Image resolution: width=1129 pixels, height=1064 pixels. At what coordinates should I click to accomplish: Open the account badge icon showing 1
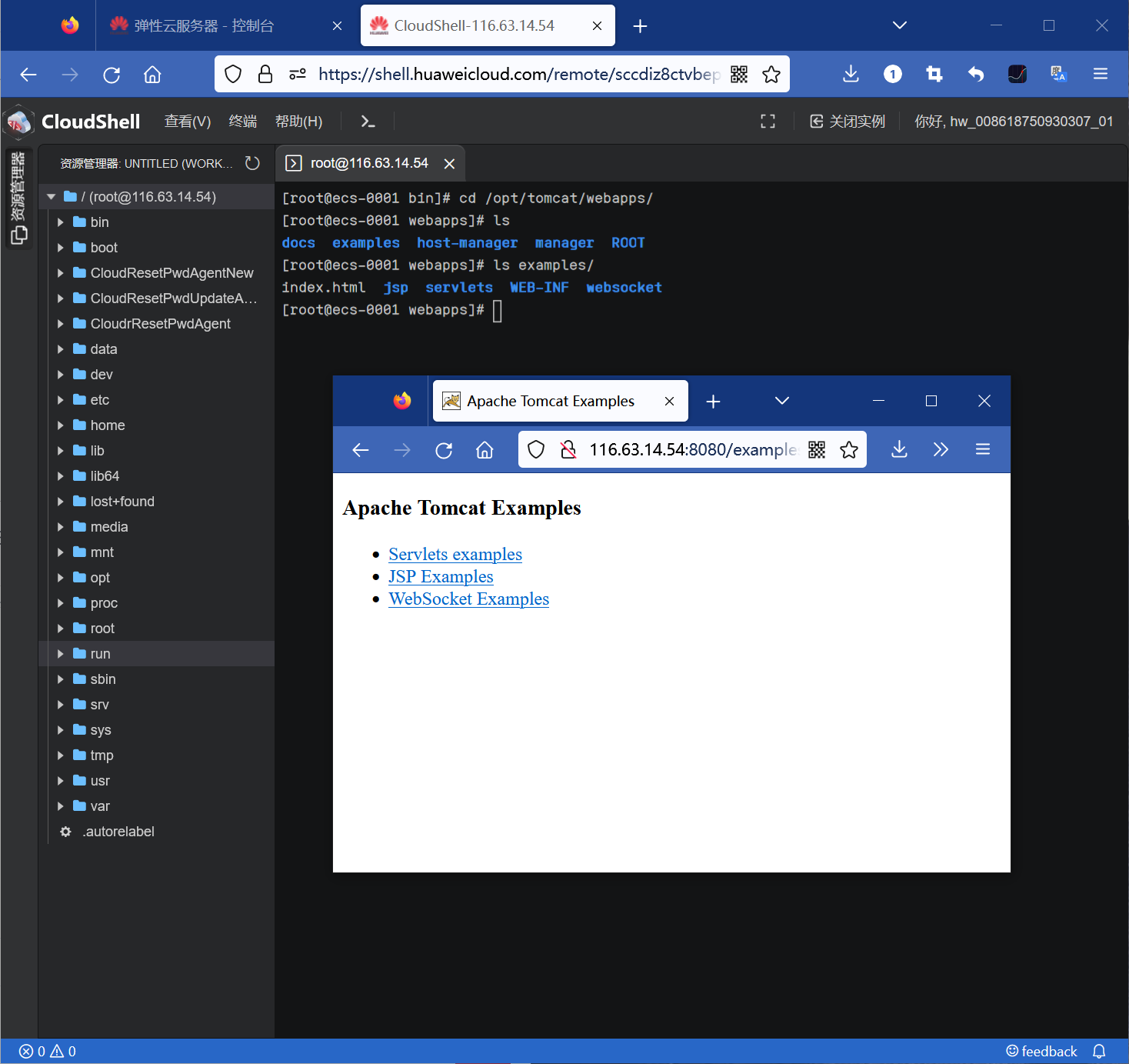click(x=892, y=74)
